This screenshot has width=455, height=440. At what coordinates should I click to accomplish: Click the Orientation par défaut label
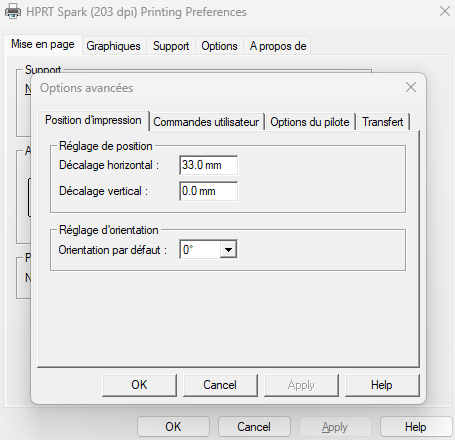click(113, 250)
